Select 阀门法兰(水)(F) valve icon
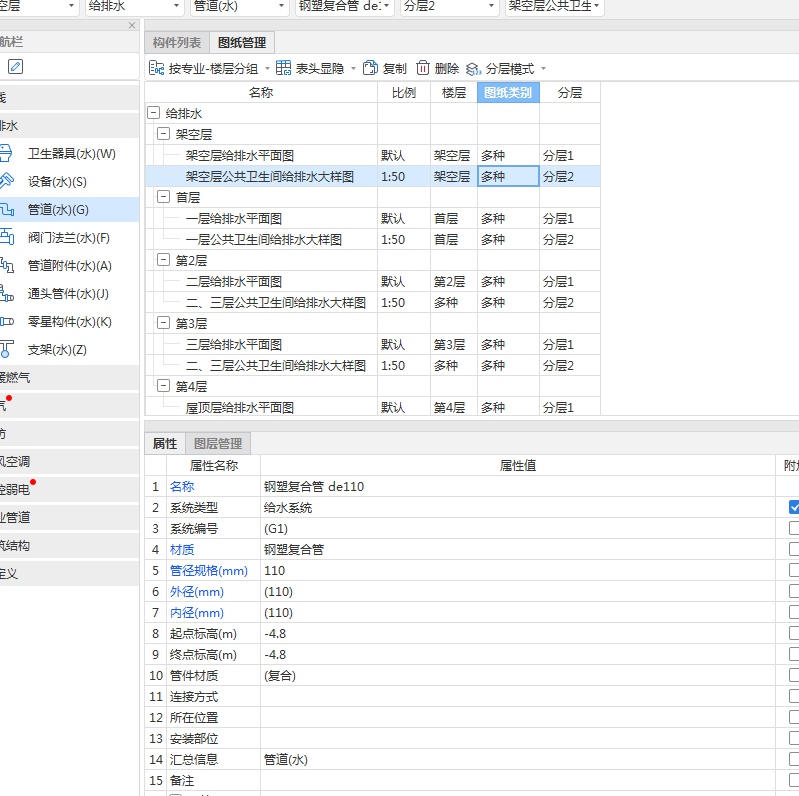This screenshot has width=799, height=796. click(7, 237)
